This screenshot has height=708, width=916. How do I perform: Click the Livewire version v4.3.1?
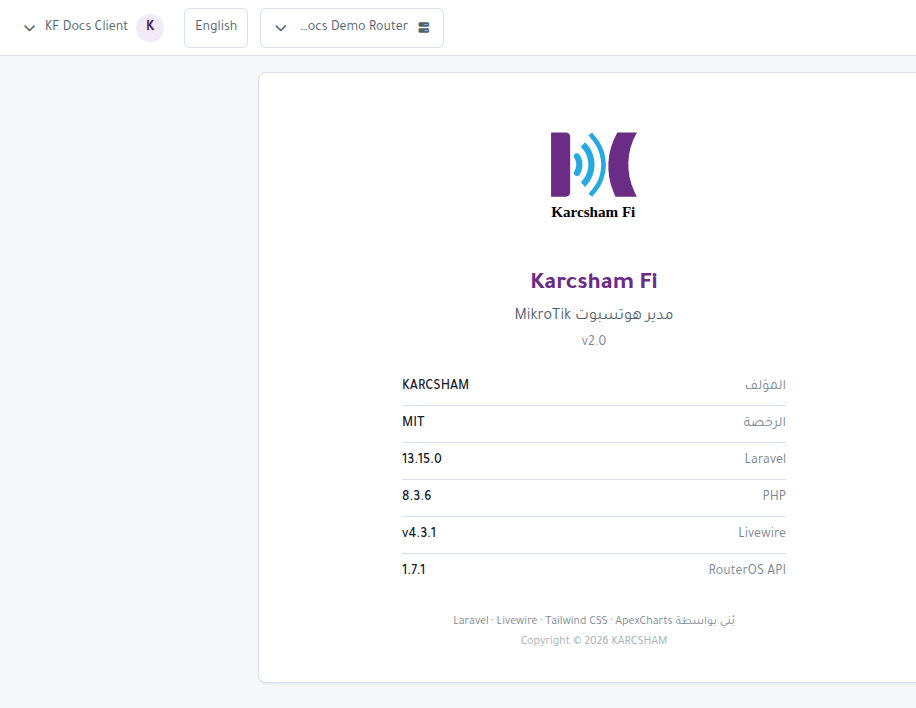[419, 532]
